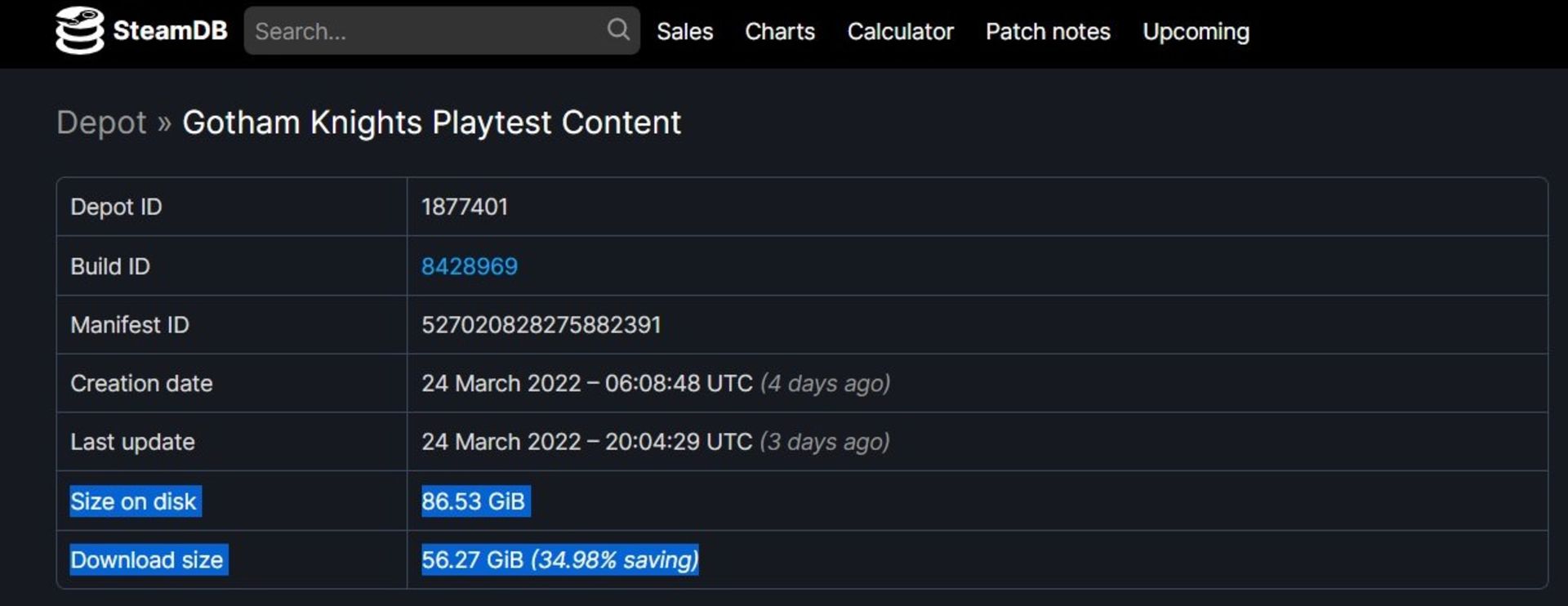Viewport: 1568px width, 606px height.
Task: Click the SteamDB home text link
Action: (170, 31)
